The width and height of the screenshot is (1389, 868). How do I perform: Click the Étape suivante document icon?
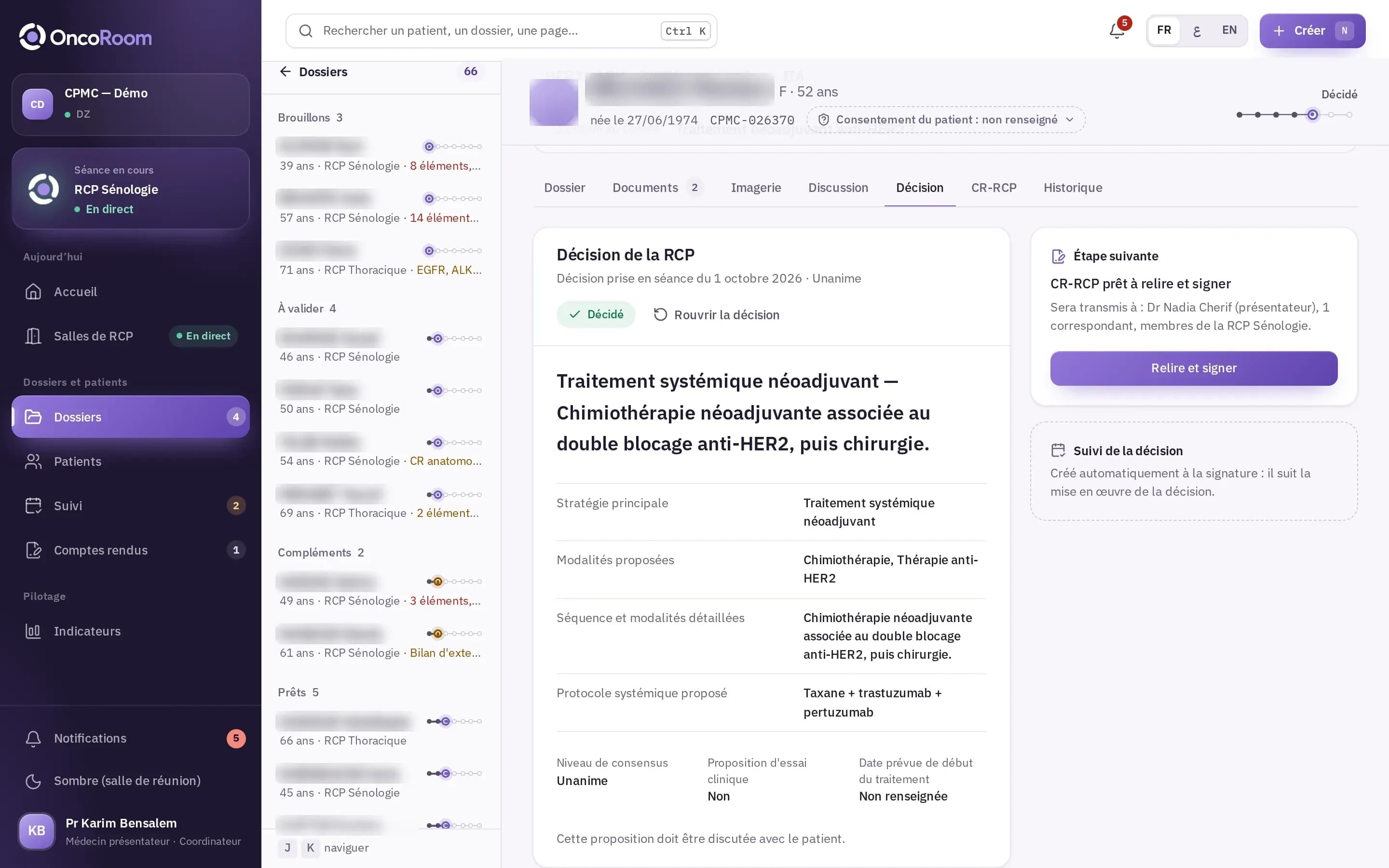click(x=1059, y=256)
